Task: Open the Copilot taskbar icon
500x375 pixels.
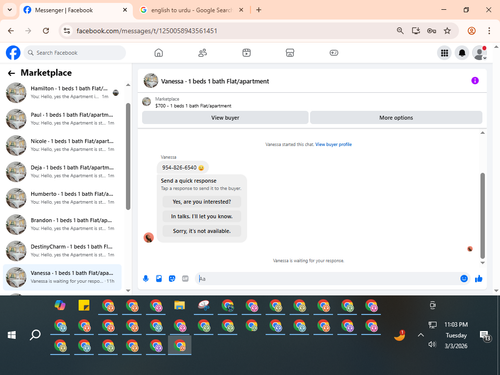Action: click(x=60, y=305)
